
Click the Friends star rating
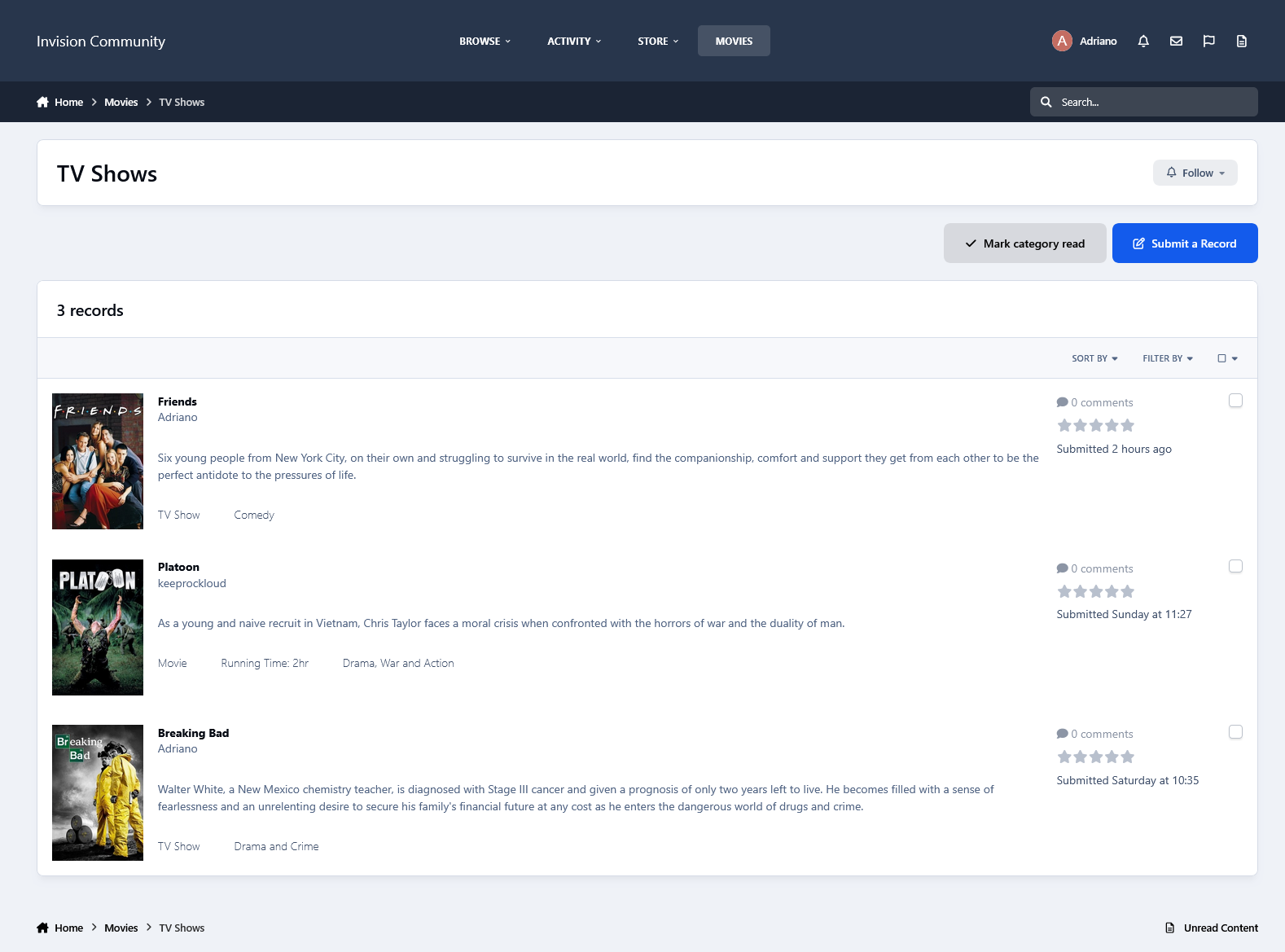(x=1095, y=425)
